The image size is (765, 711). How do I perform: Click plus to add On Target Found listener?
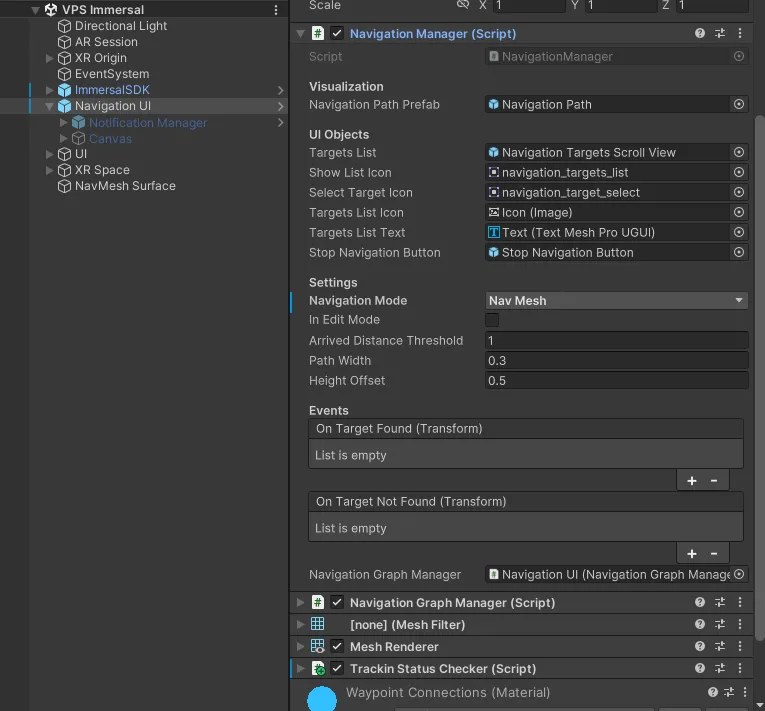click(x=692, y=481)
